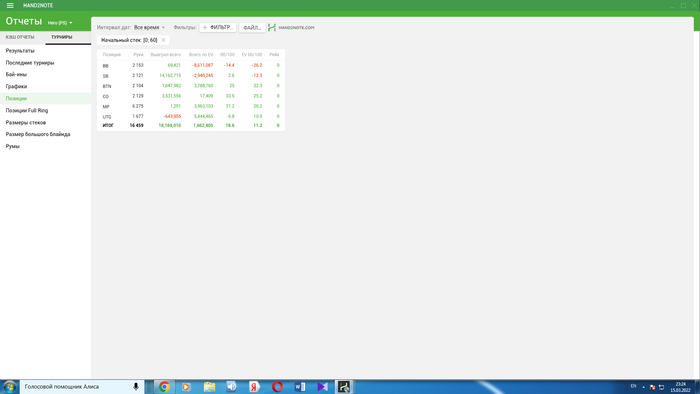
Task: Open the network tray icon
Action: pos(662,387)
